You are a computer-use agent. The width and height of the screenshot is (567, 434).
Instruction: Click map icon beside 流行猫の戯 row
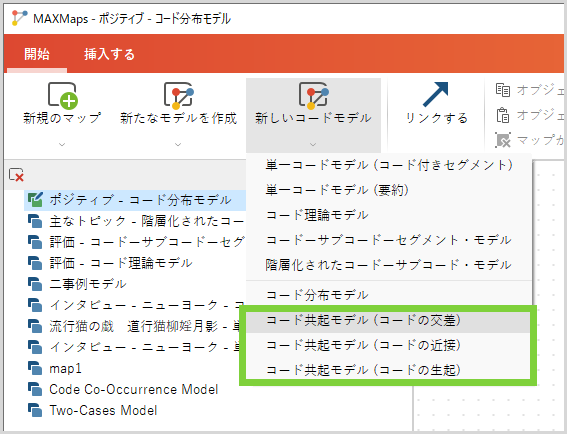pos(35,326)
